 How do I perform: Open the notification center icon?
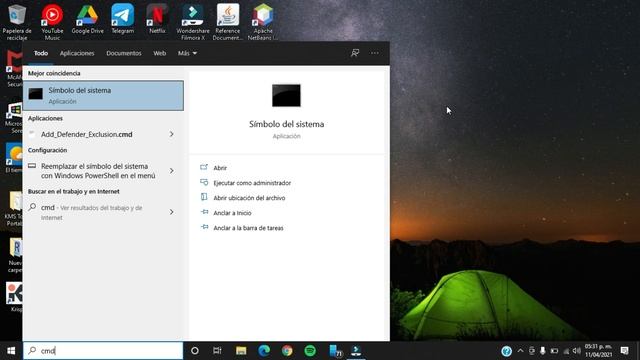tap(624, 351)
